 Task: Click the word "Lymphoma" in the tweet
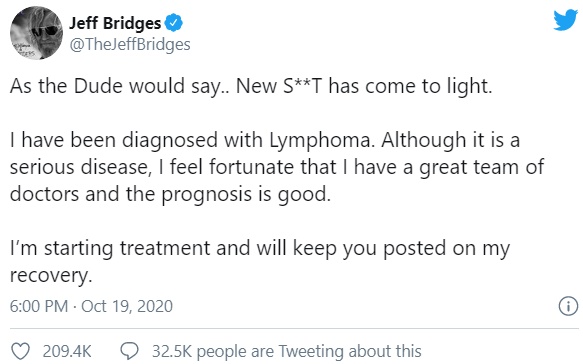point(320,141)
